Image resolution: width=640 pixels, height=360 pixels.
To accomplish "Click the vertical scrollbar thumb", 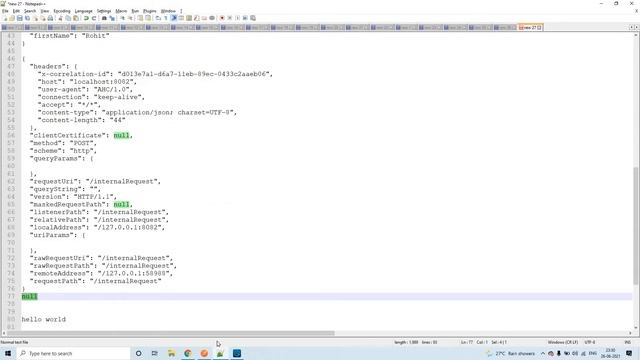I will coord(636,226).
